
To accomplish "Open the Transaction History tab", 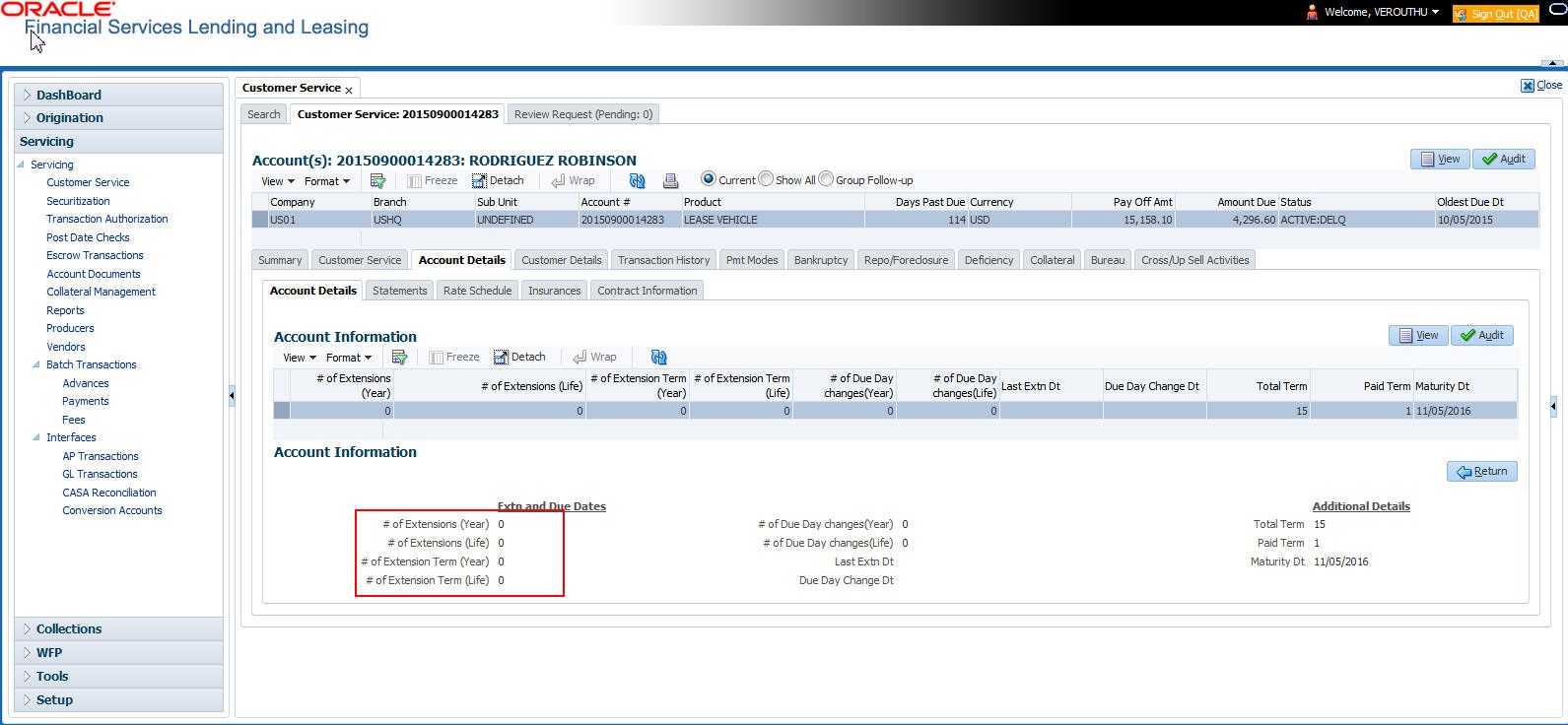I will [664, 260].
